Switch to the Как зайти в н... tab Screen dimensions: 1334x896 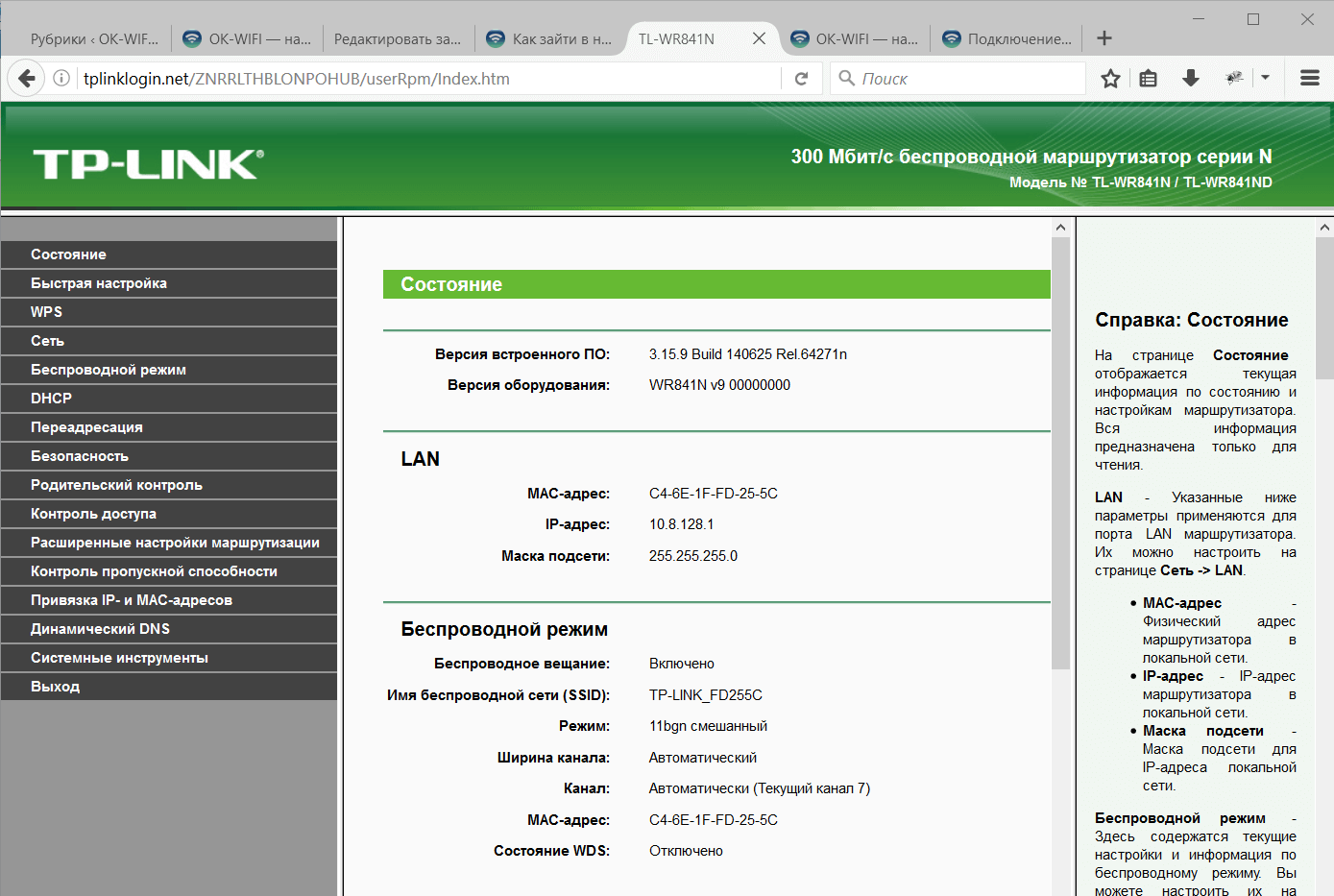(550, 38)
